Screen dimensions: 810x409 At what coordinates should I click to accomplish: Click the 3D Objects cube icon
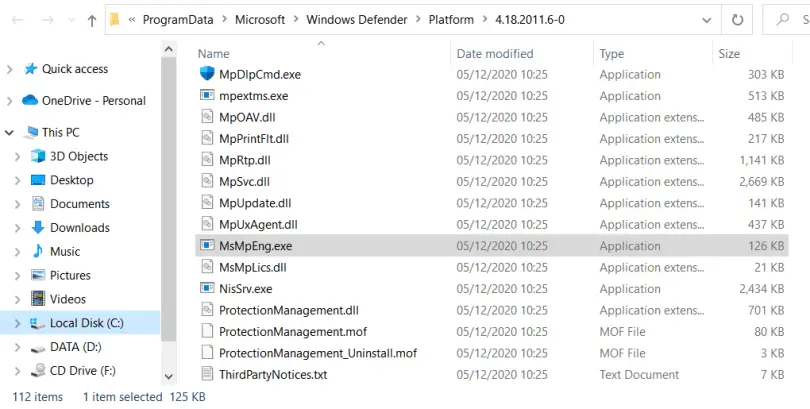pos(38,156)
